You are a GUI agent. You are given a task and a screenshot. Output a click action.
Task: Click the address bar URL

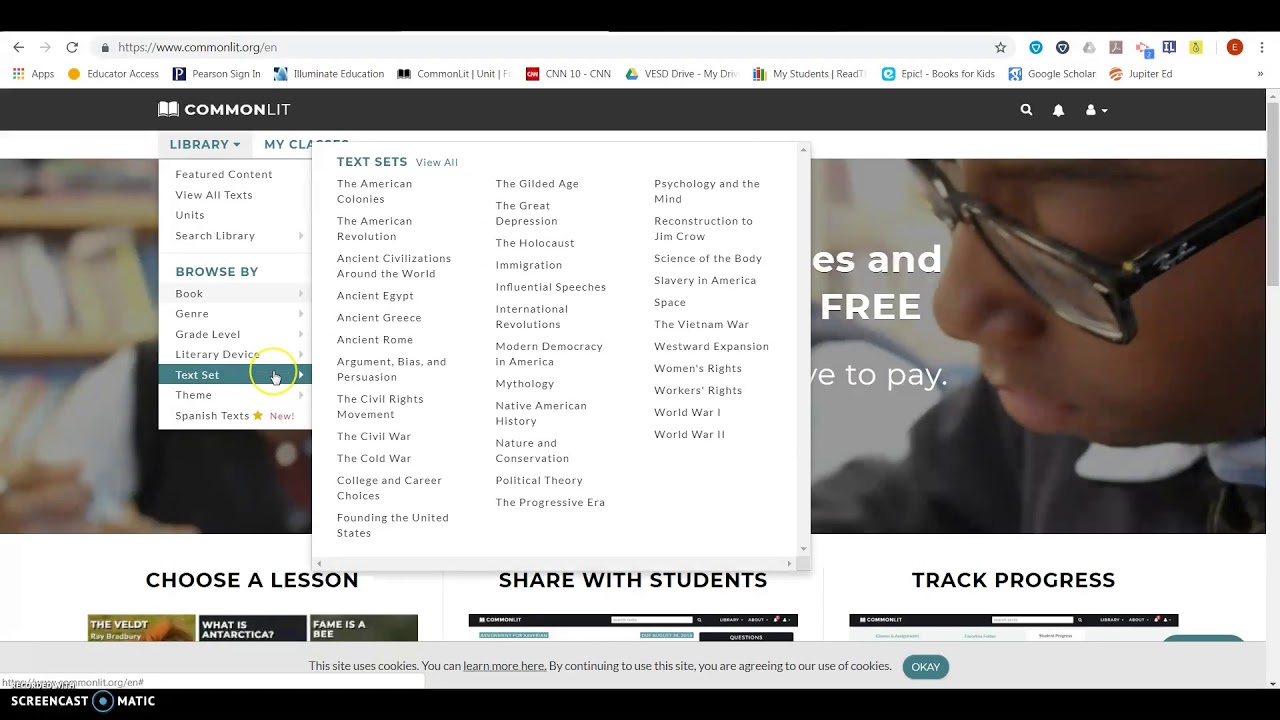(197, 47)
